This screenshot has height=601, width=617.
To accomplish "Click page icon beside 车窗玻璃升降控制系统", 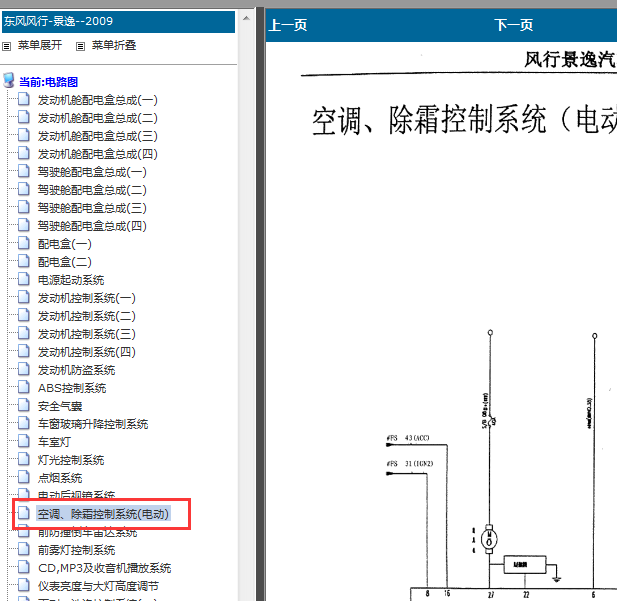I will pos(24,423).
